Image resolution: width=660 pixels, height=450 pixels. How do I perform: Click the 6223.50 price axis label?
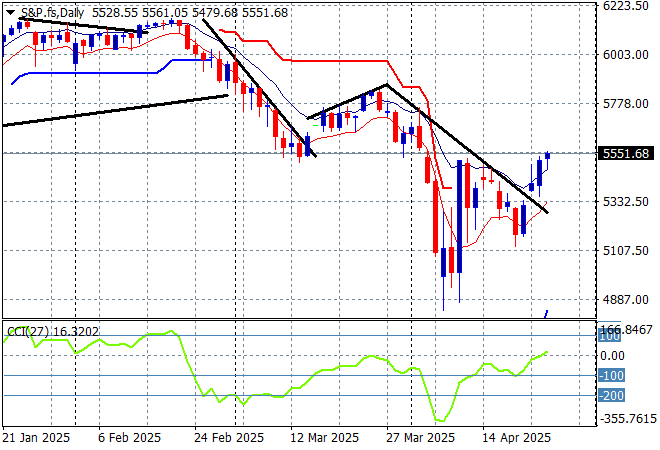coord(626,6)
